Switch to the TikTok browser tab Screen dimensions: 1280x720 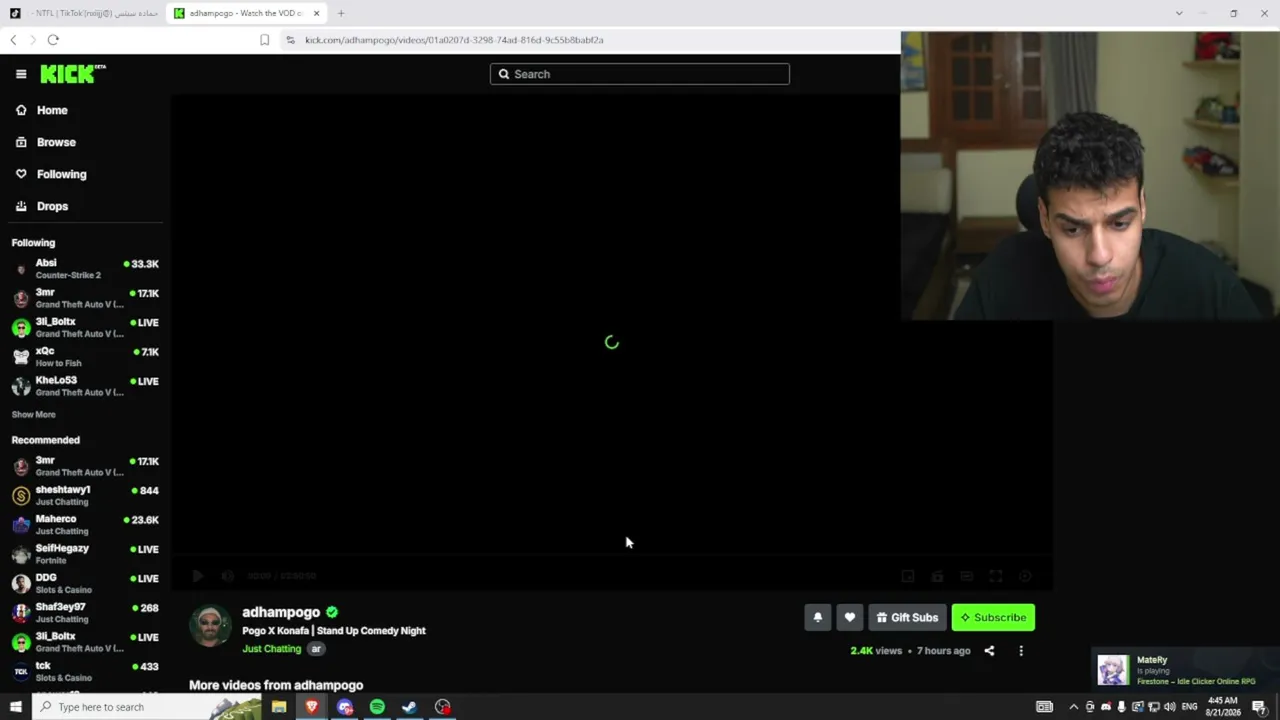click(83, 13)
